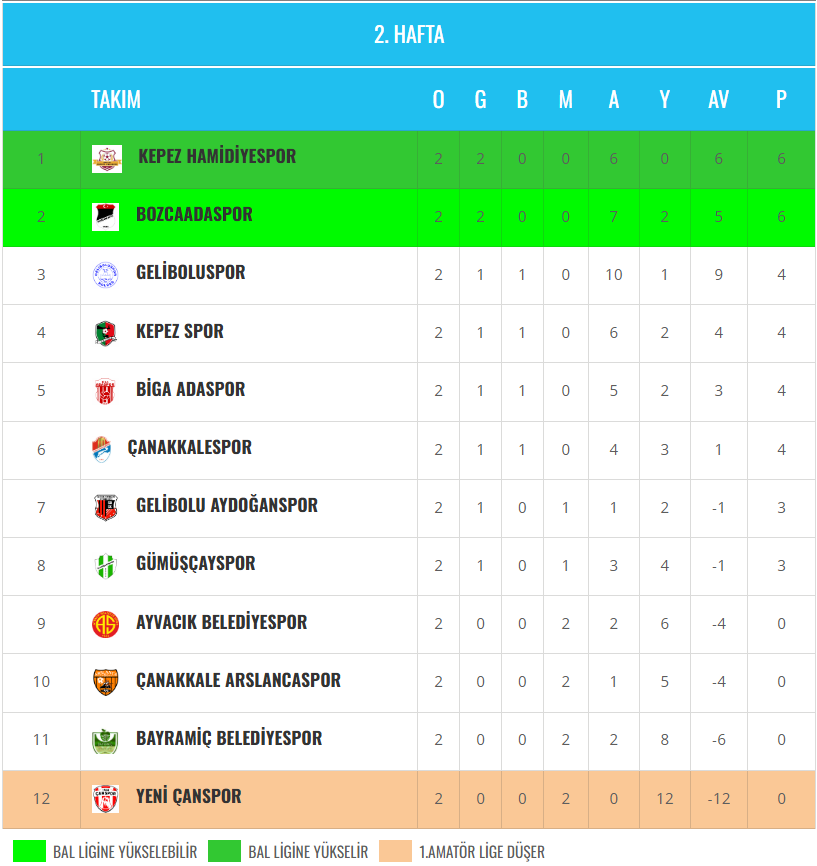Screen dimensions: 817x866
Task: Open the Yeni Çanspor team name link
Action: point(189,797)
